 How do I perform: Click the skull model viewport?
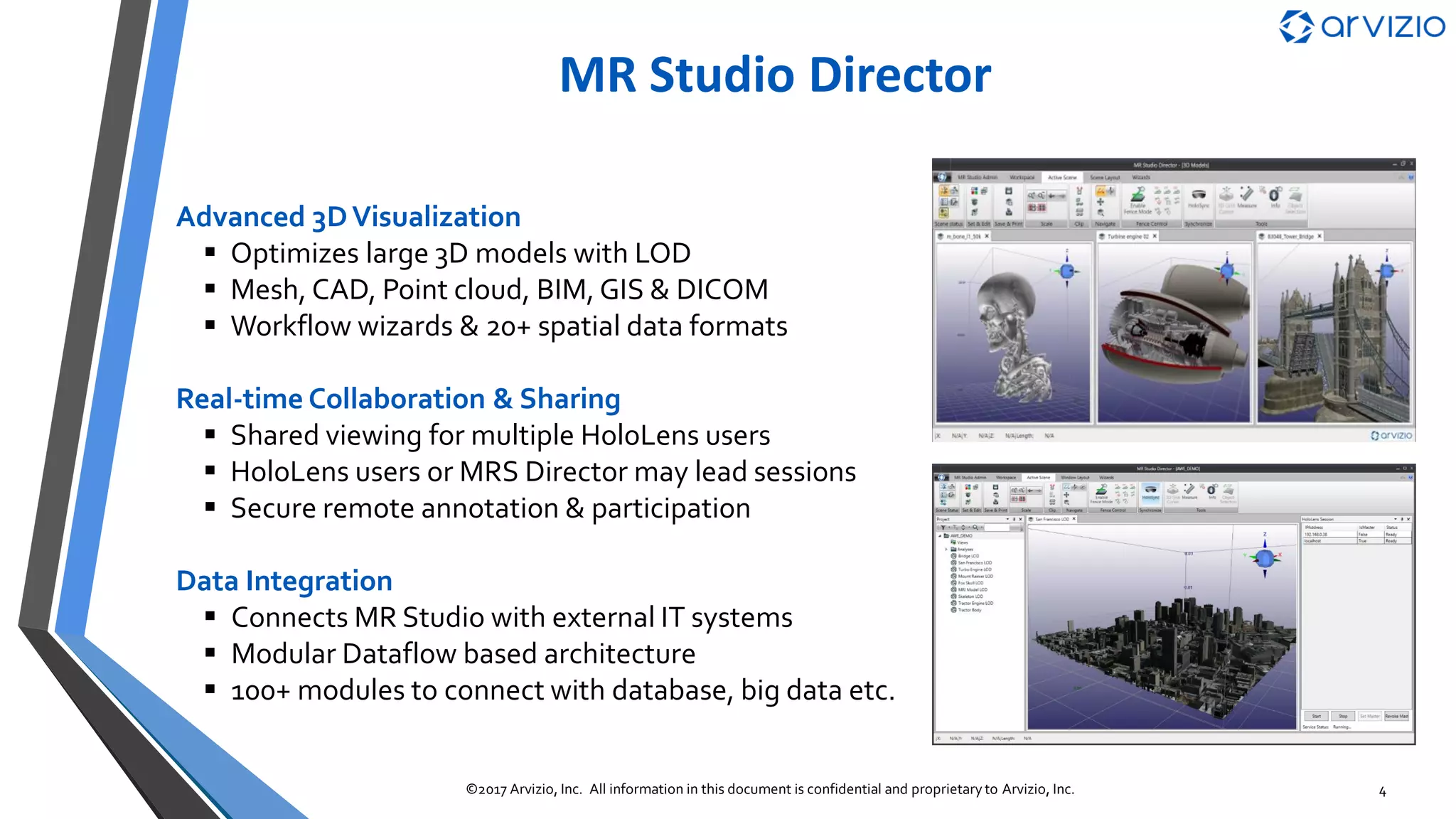(x=1012, y=333)
